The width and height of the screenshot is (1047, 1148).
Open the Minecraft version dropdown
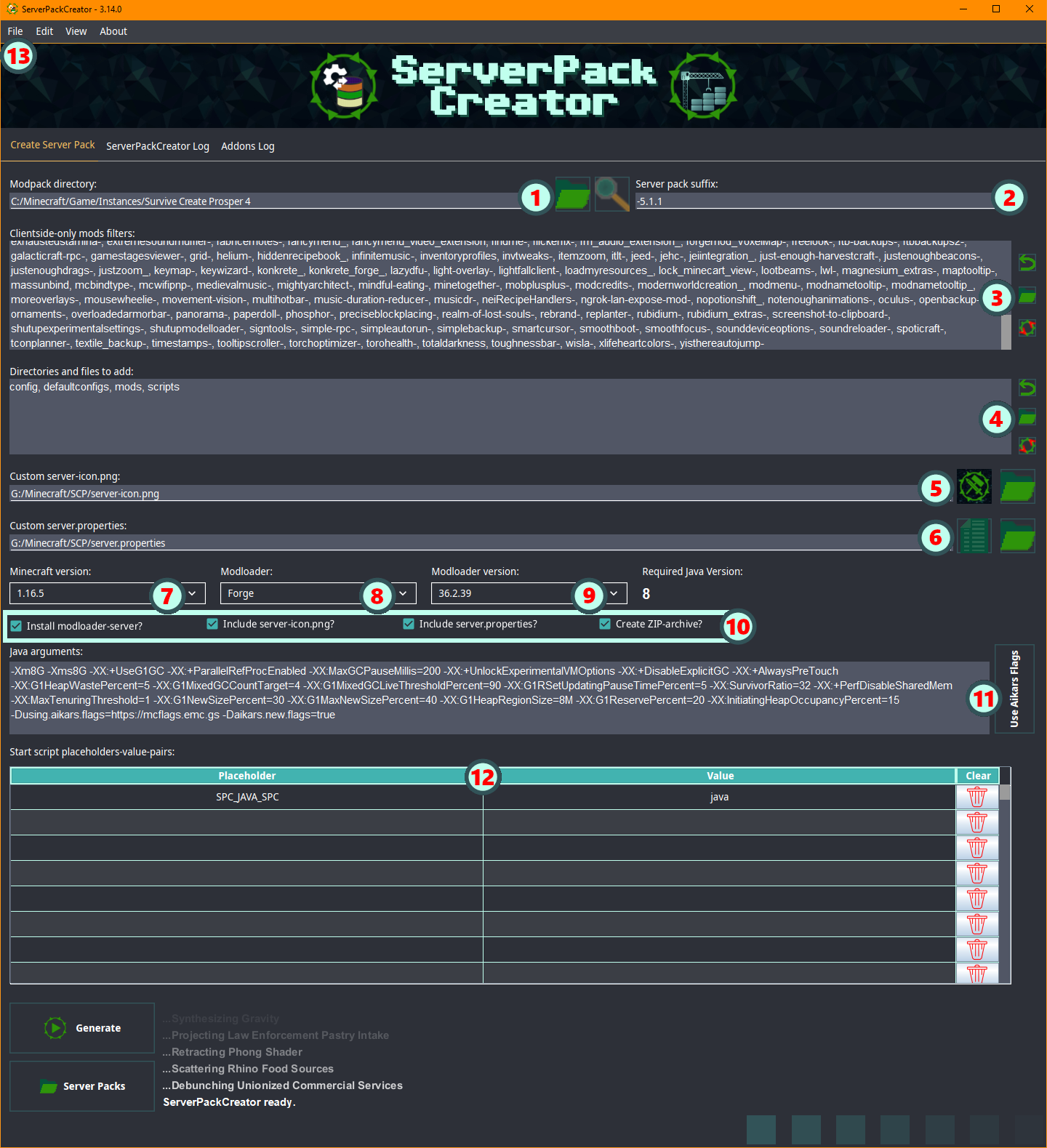(192, 593)
